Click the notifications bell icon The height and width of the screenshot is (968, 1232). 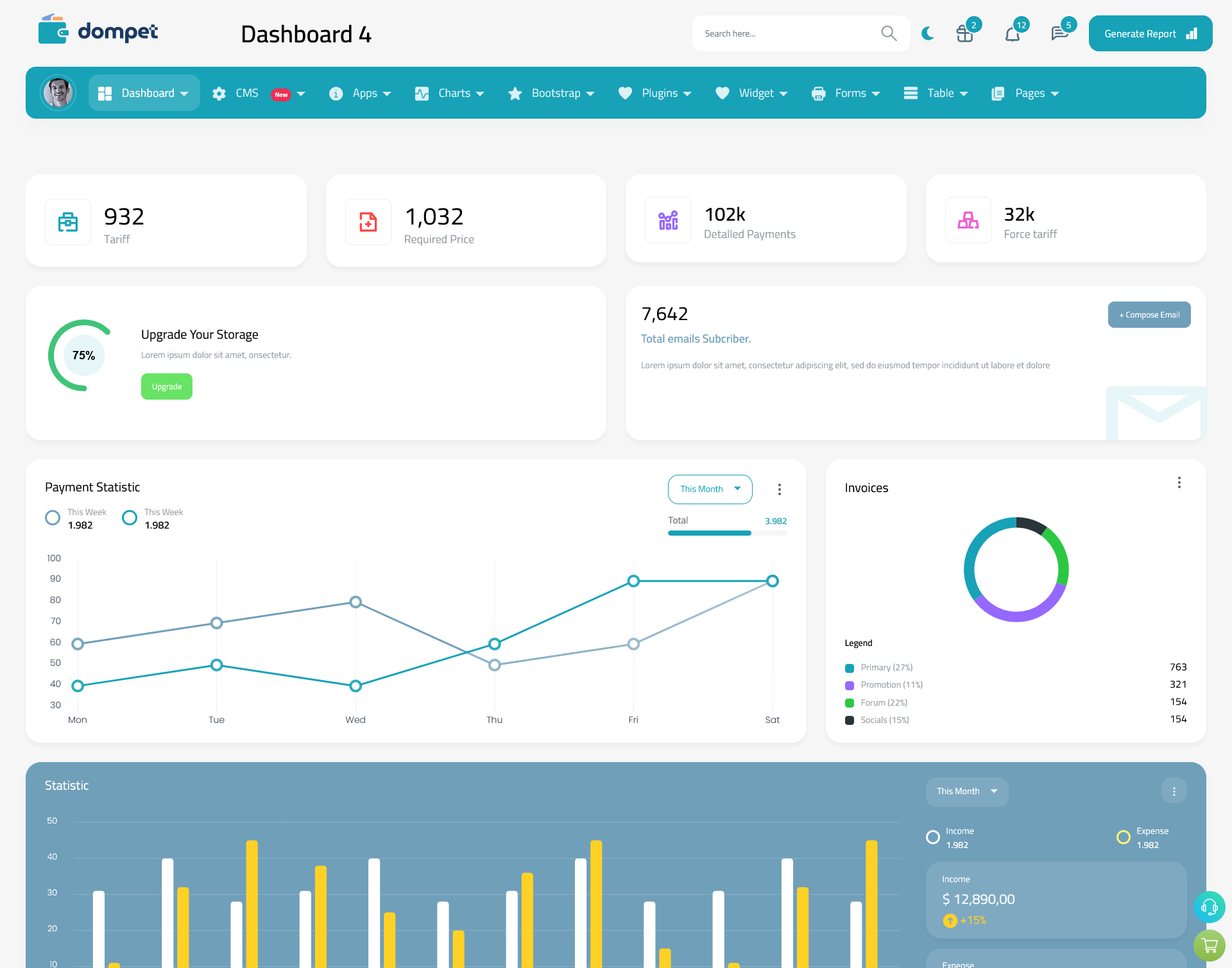[x=1012, y=33]
